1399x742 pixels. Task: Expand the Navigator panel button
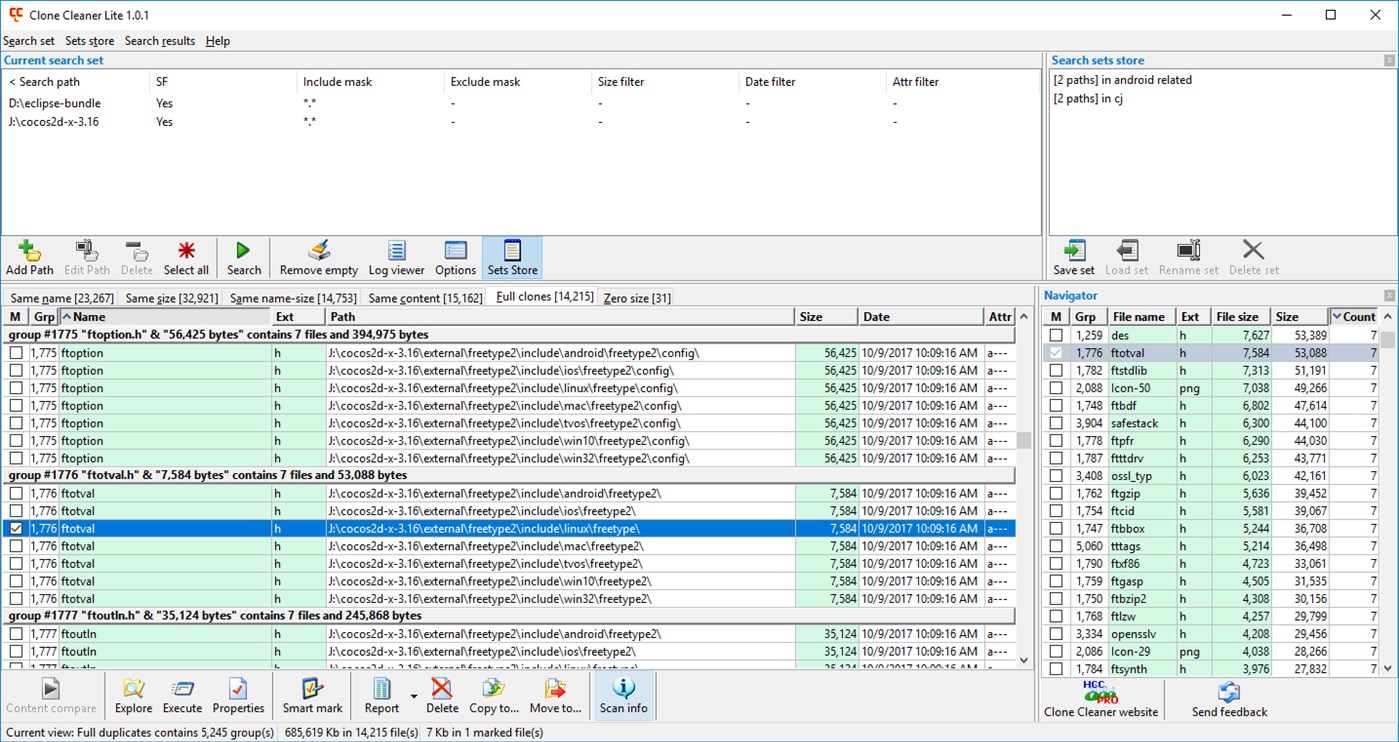pos(1389,295)
